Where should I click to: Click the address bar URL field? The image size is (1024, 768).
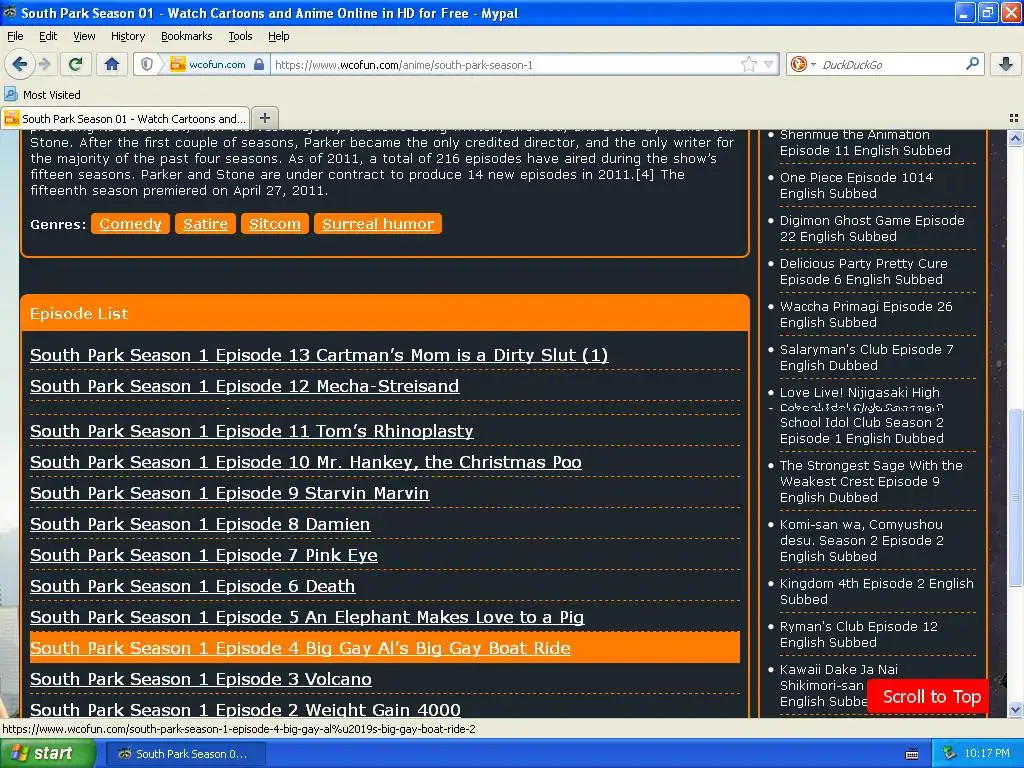tap(506, 64)
